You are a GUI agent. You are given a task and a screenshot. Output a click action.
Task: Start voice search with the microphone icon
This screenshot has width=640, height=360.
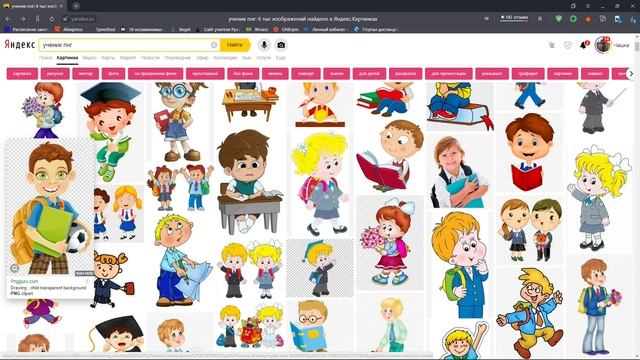click(x=264, y=45)
